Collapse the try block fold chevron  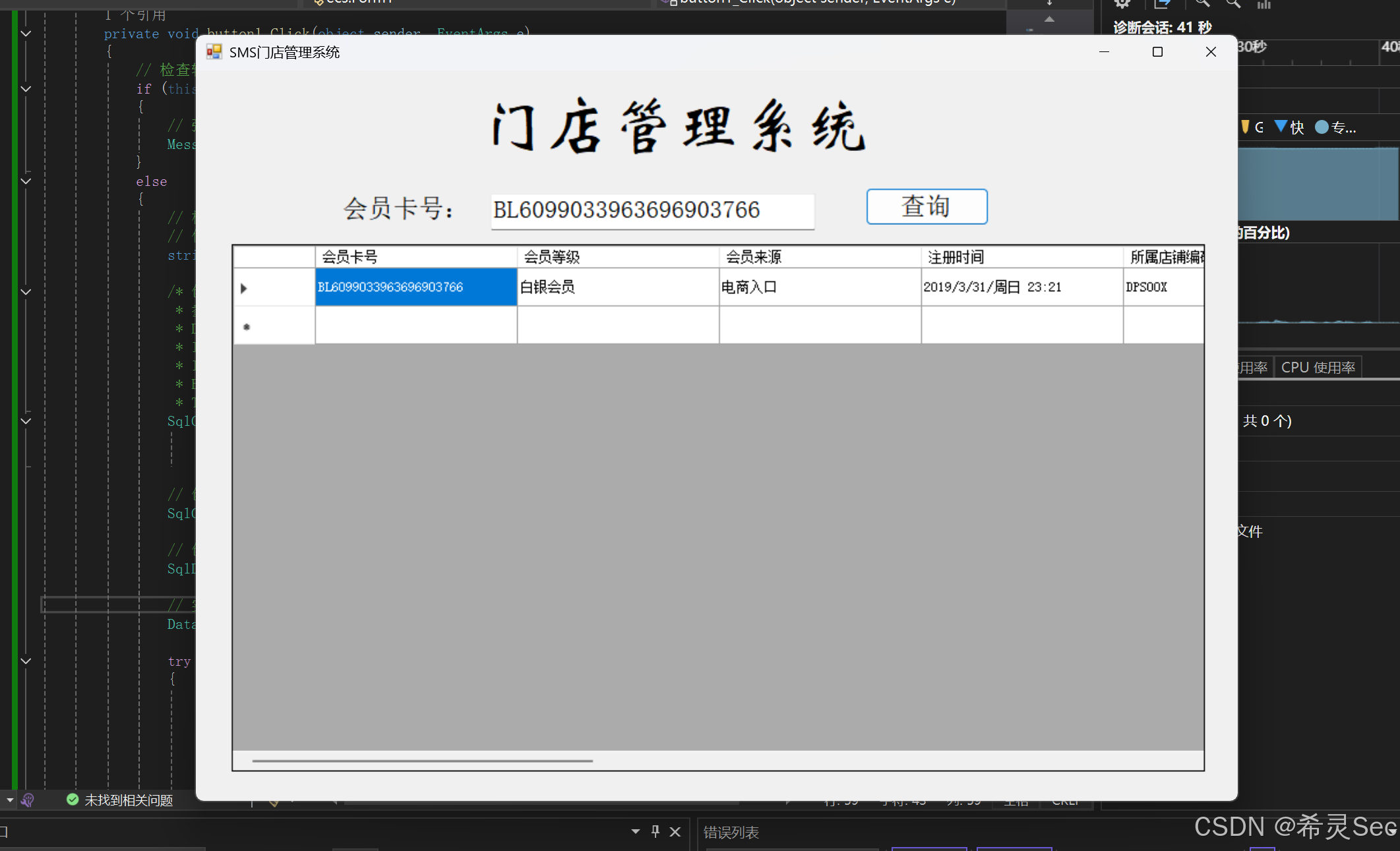[26, 661]
